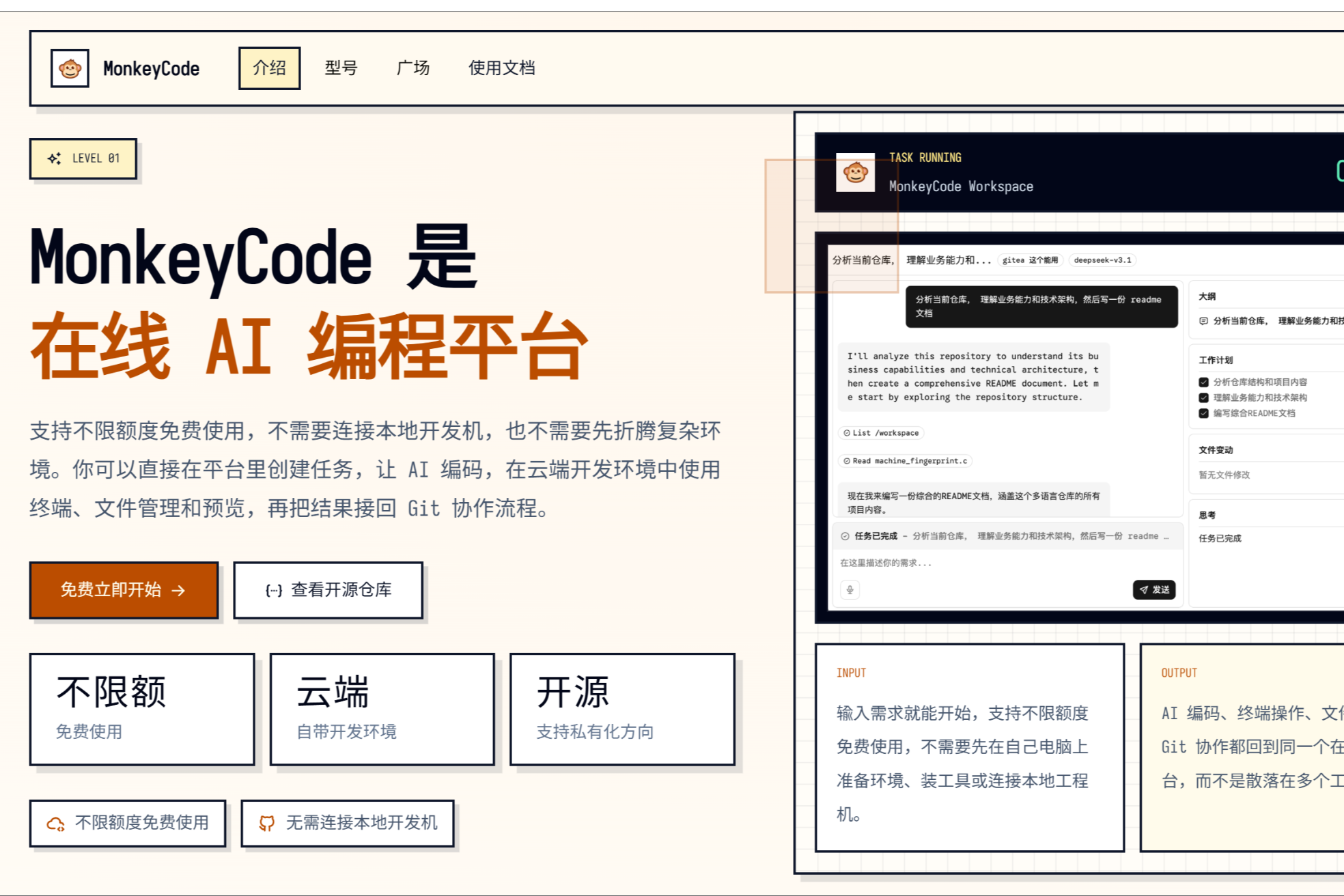Click the 文件变动 panel heading
1344x896 pixels.
[1216, 450]
